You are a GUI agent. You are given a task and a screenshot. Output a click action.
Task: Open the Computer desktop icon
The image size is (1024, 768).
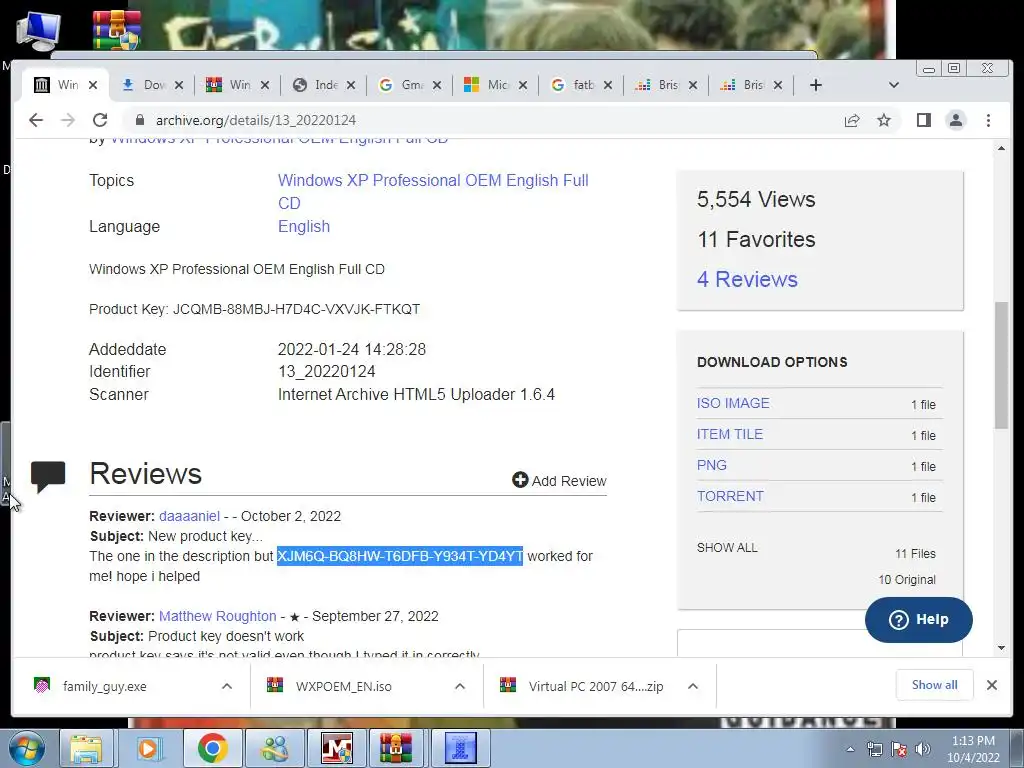click(x=38, y=29)
